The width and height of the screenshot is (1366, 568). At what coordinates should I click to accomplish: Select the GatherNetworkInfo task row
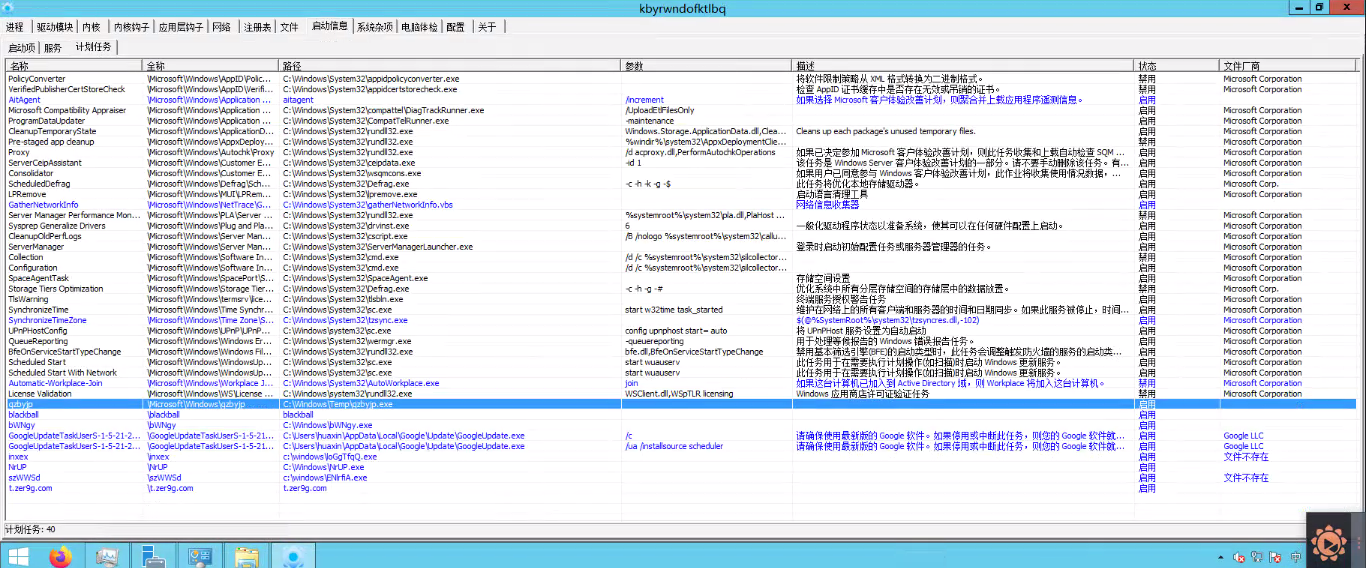pyautogui.click(x=680, y=205)
